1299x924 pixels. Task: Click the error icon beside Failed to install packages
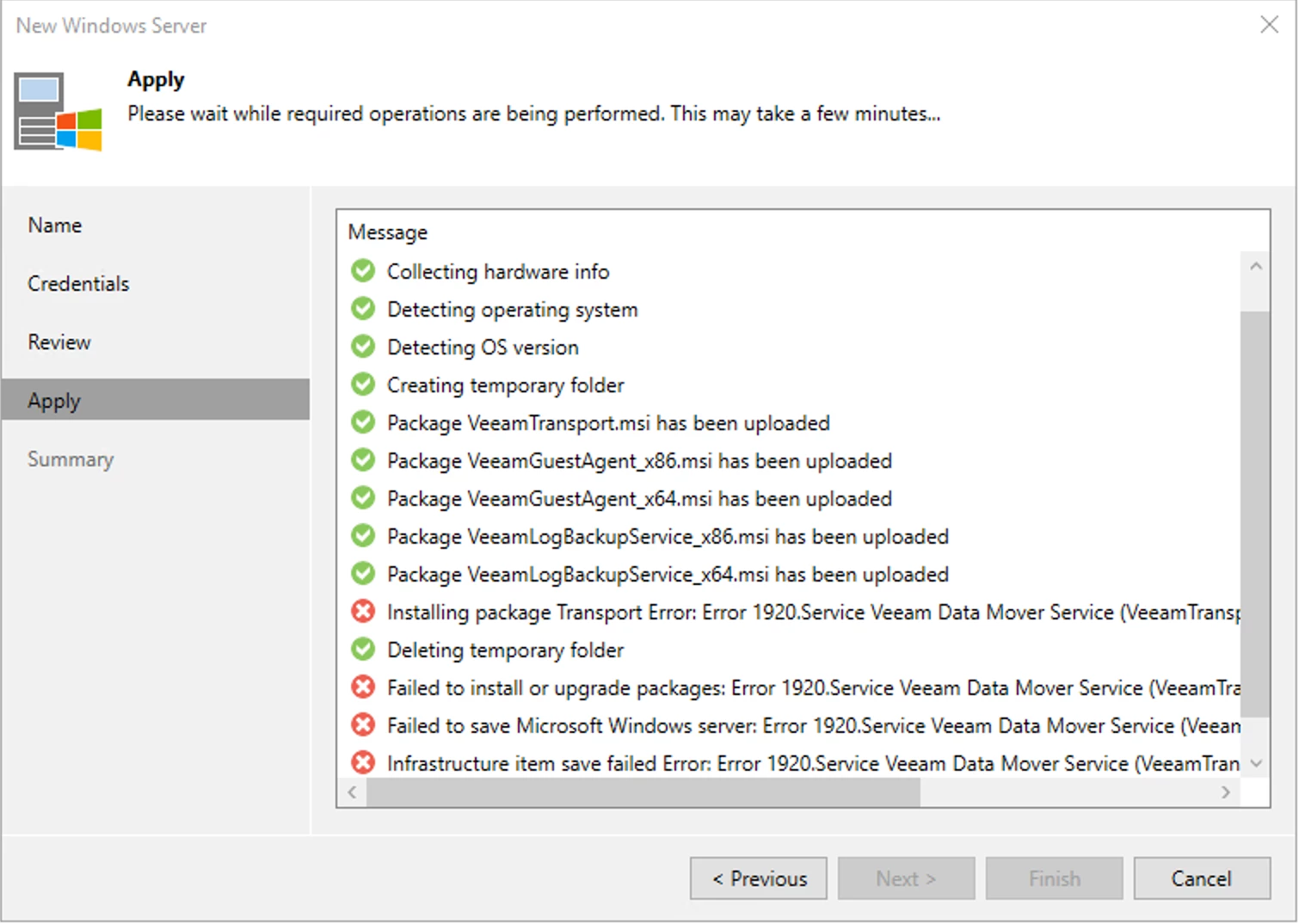pyautogui.click(x=362, y=687)
